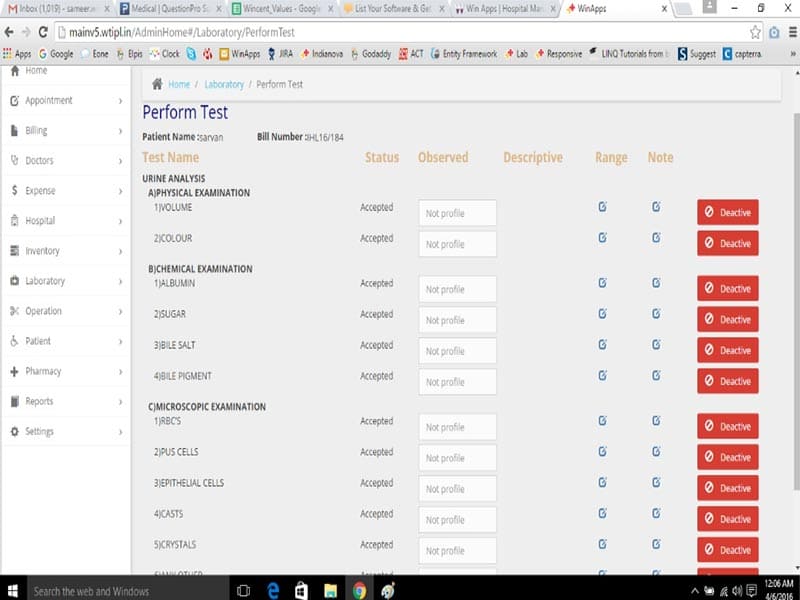The image size is (800, 600).
Task: Deactivate the ALBUMIN test
Action: [728, 288]
